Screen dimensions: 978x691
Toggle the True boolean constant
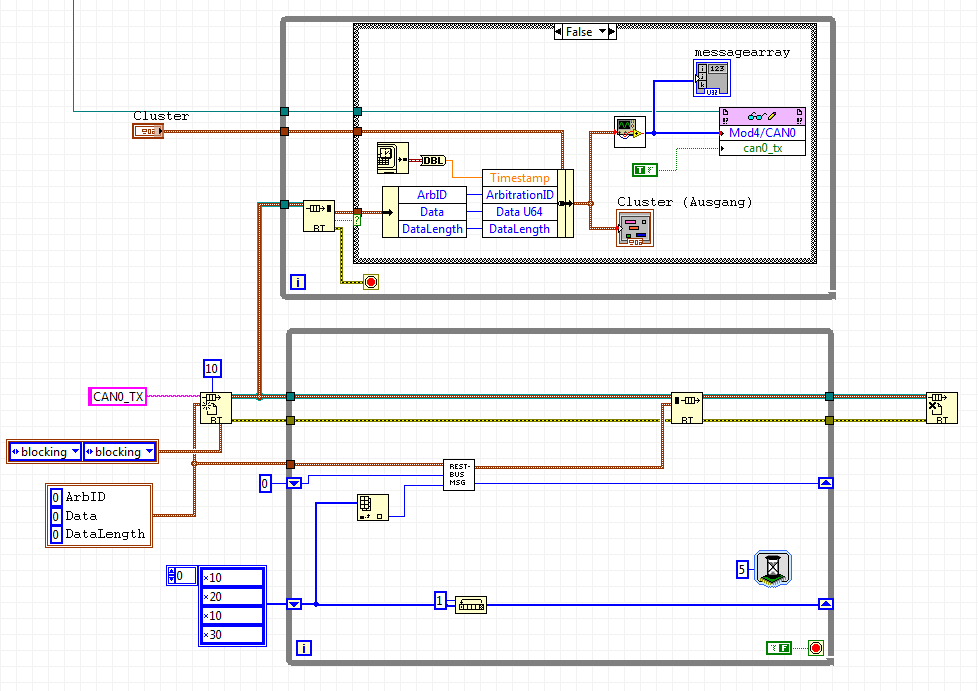[x=645, y=170]
